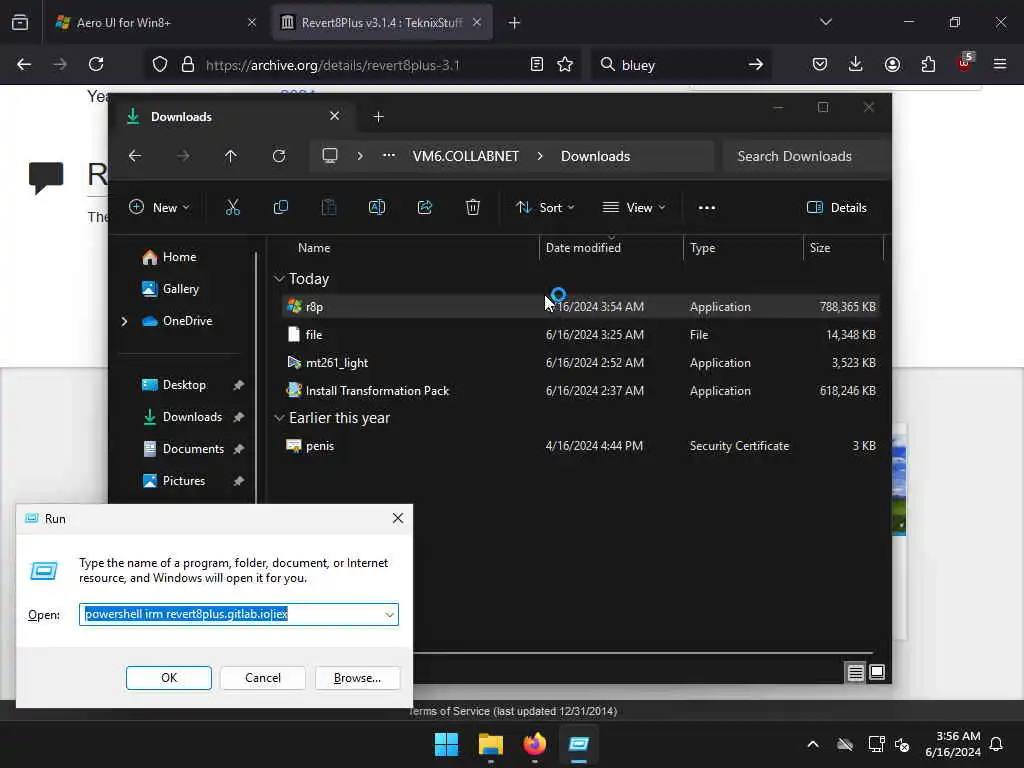Go up one folder level in Explorer
The width and height of the screenshot is (1024, 768).
(x=231, y=156)
